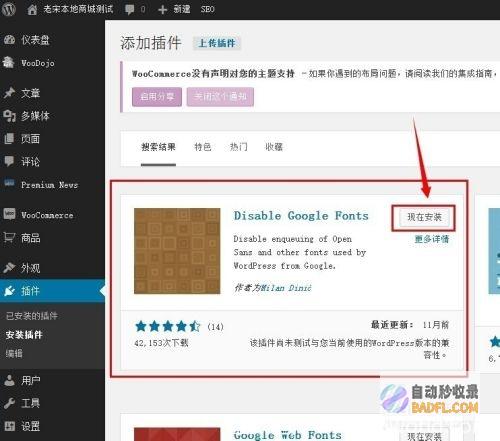This screenshot has height=441, width=500.
Task: Click the text 42,153次下载
Action: [161, 343]
